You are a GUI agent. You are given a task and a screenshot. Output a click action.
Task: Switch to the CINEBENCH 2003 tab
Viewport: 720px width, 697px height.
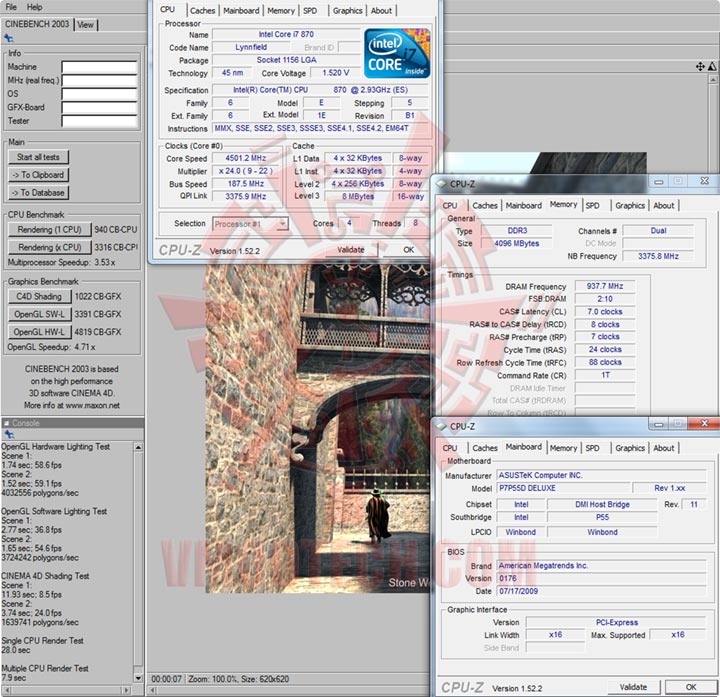37,24
